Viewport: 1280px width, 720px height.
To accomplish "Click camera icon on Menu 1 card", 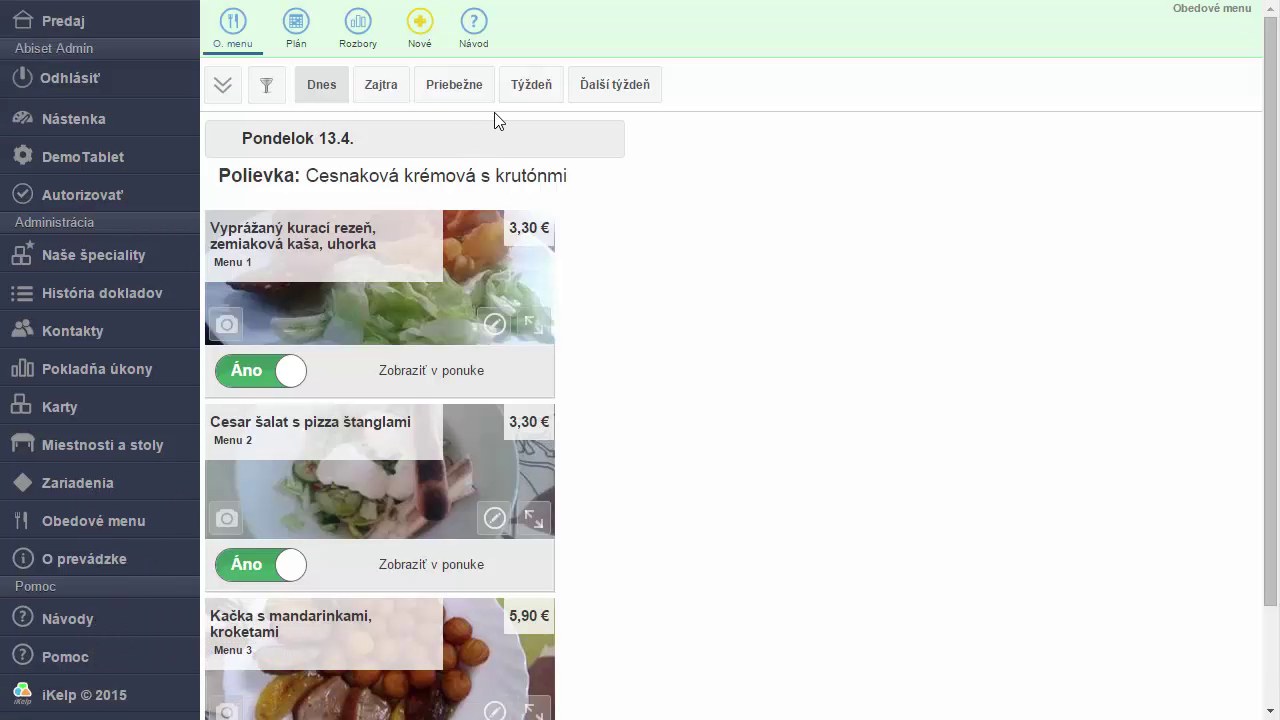I will [227, 324].
